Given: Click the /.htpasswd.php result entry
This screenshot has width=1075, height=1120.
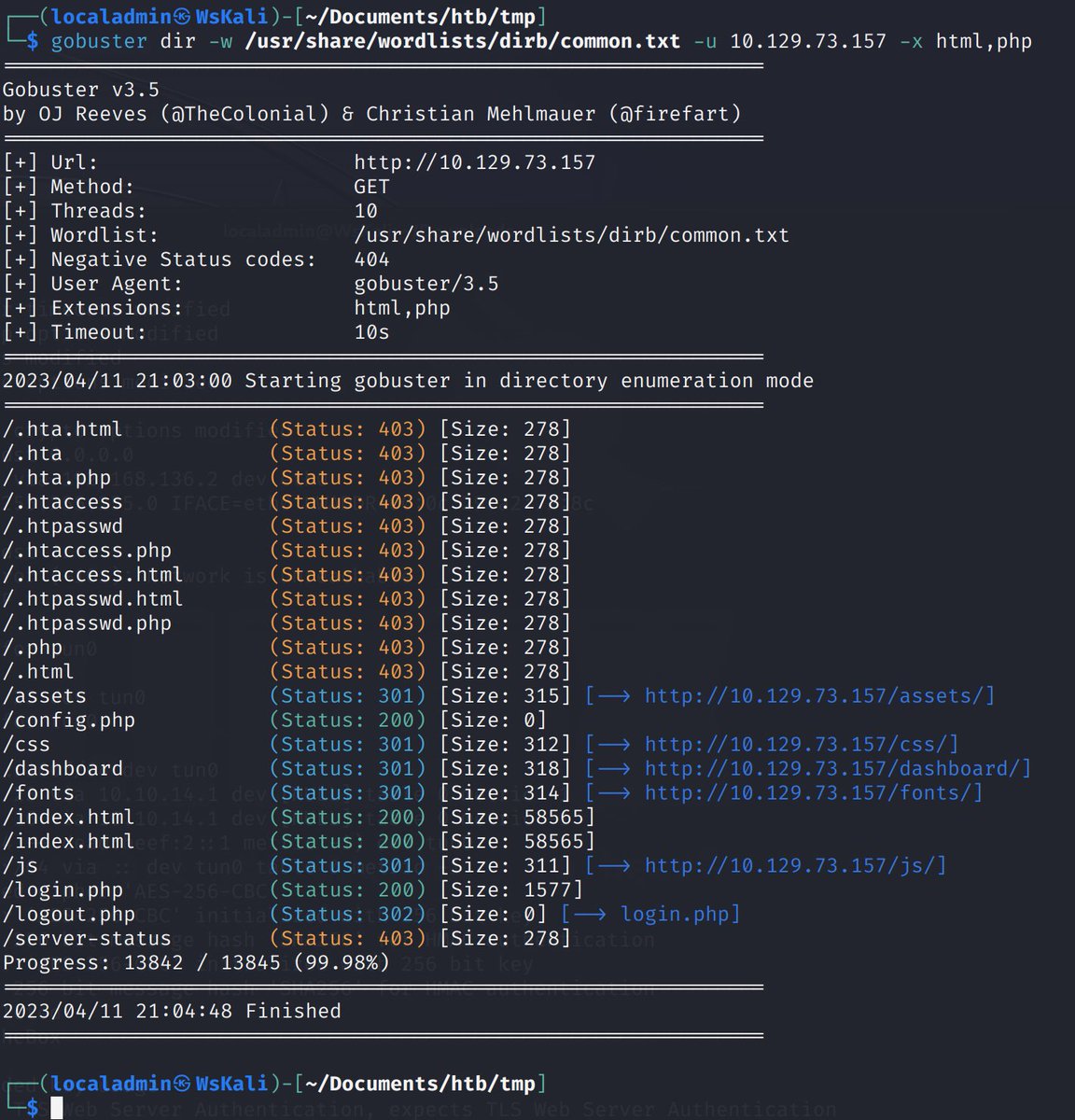Looking at the screenshot, I should pyautogui.click(x=87, y=623).
